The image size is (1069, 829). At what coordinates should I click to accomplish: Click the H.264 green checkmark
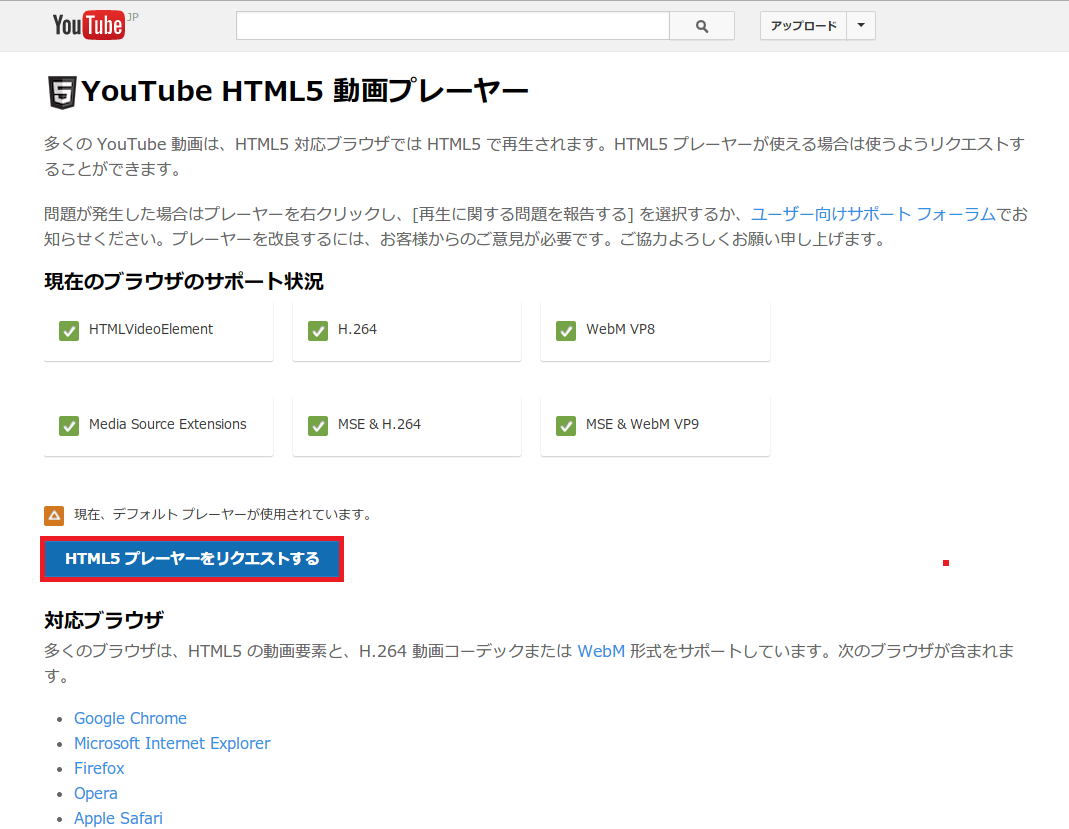(x=318, y=331)
